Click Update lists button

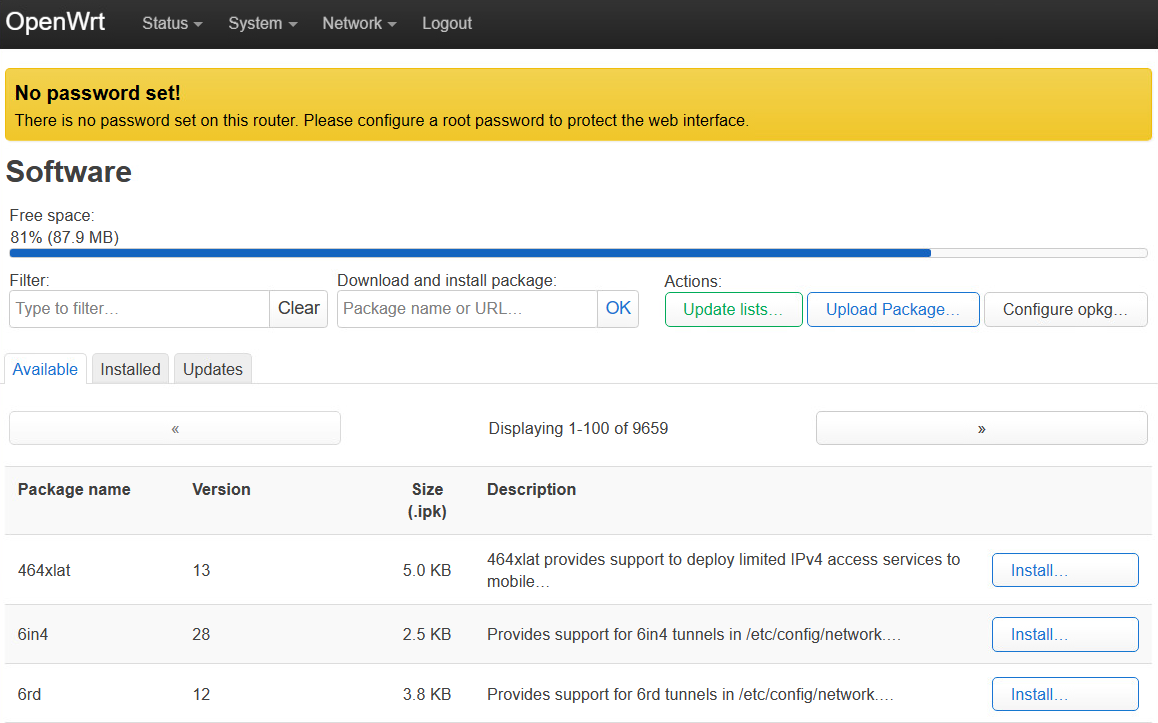[732, 310]
